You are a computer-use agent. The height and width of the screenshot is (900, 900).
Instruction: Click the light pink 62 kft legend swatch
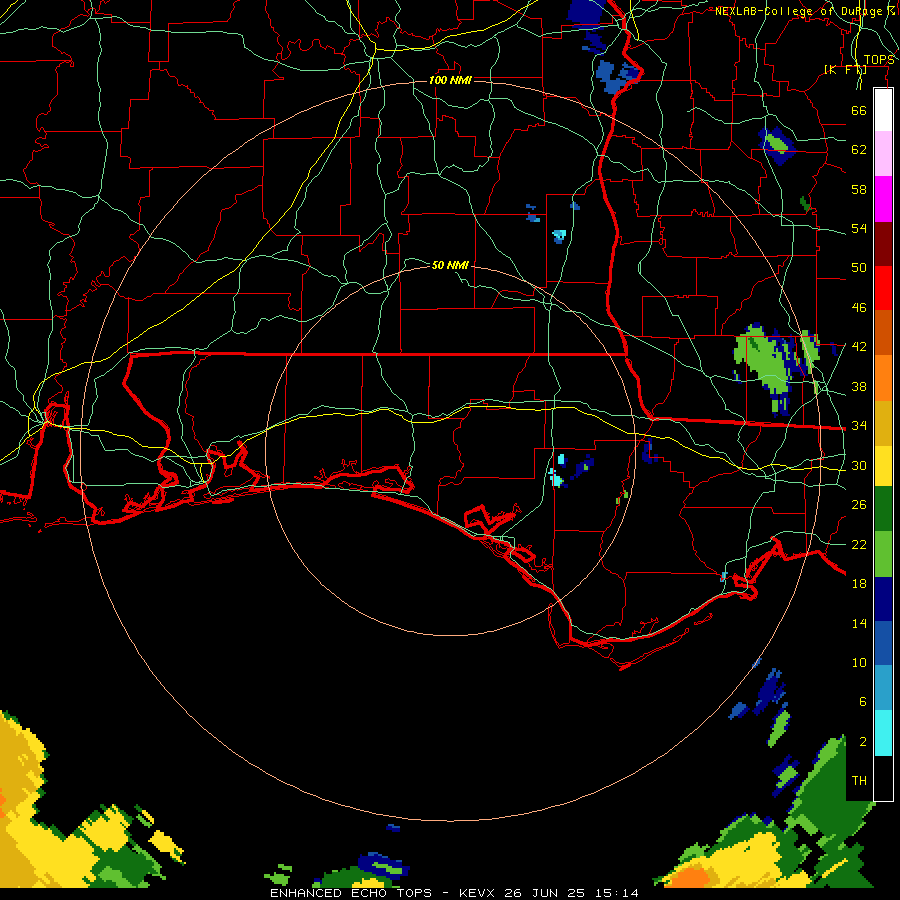tap(883, 153)
